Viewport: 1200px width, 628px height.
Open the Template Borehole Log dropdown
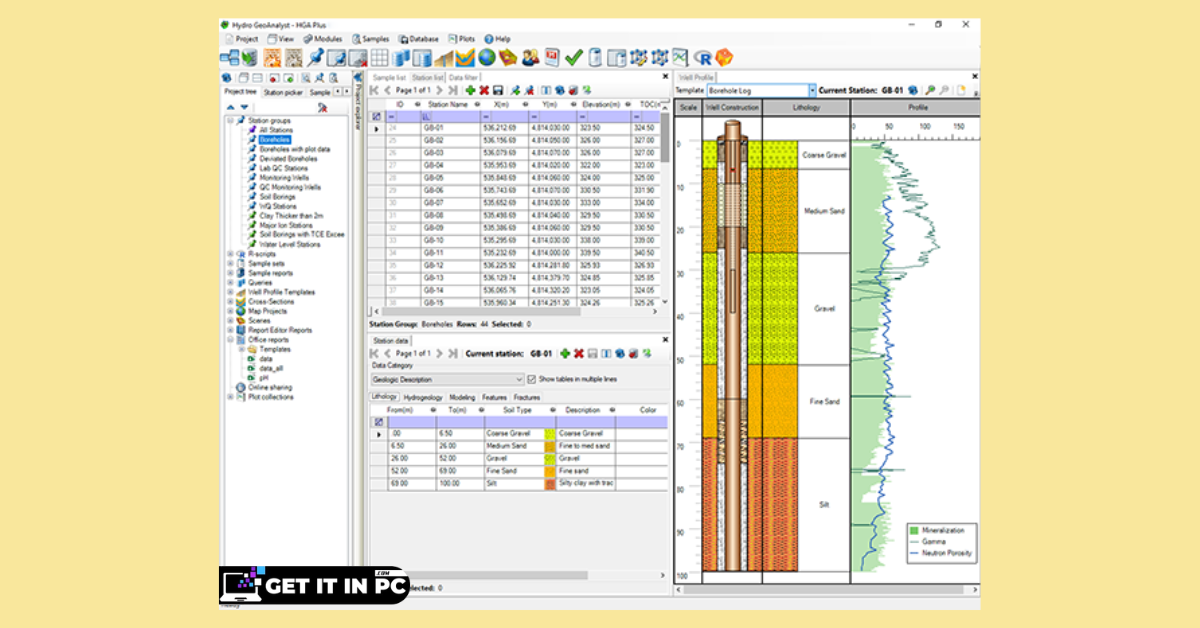point(812,90)
